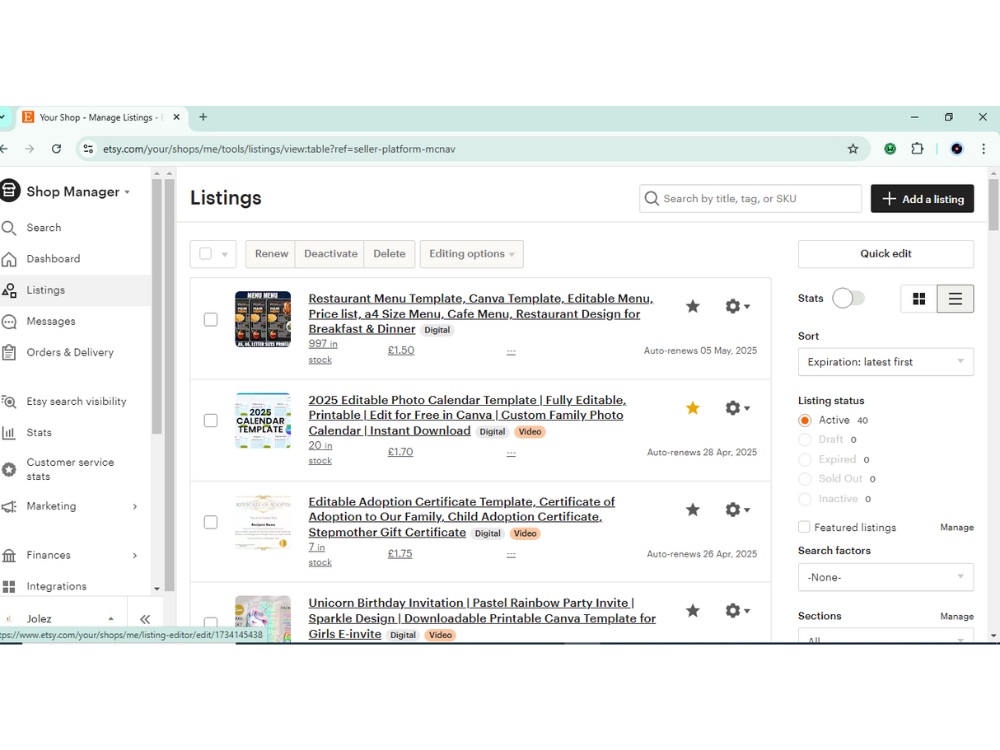Click Manage next to Featured listings
1000x750 pixels.
click(x=957, y=527)
